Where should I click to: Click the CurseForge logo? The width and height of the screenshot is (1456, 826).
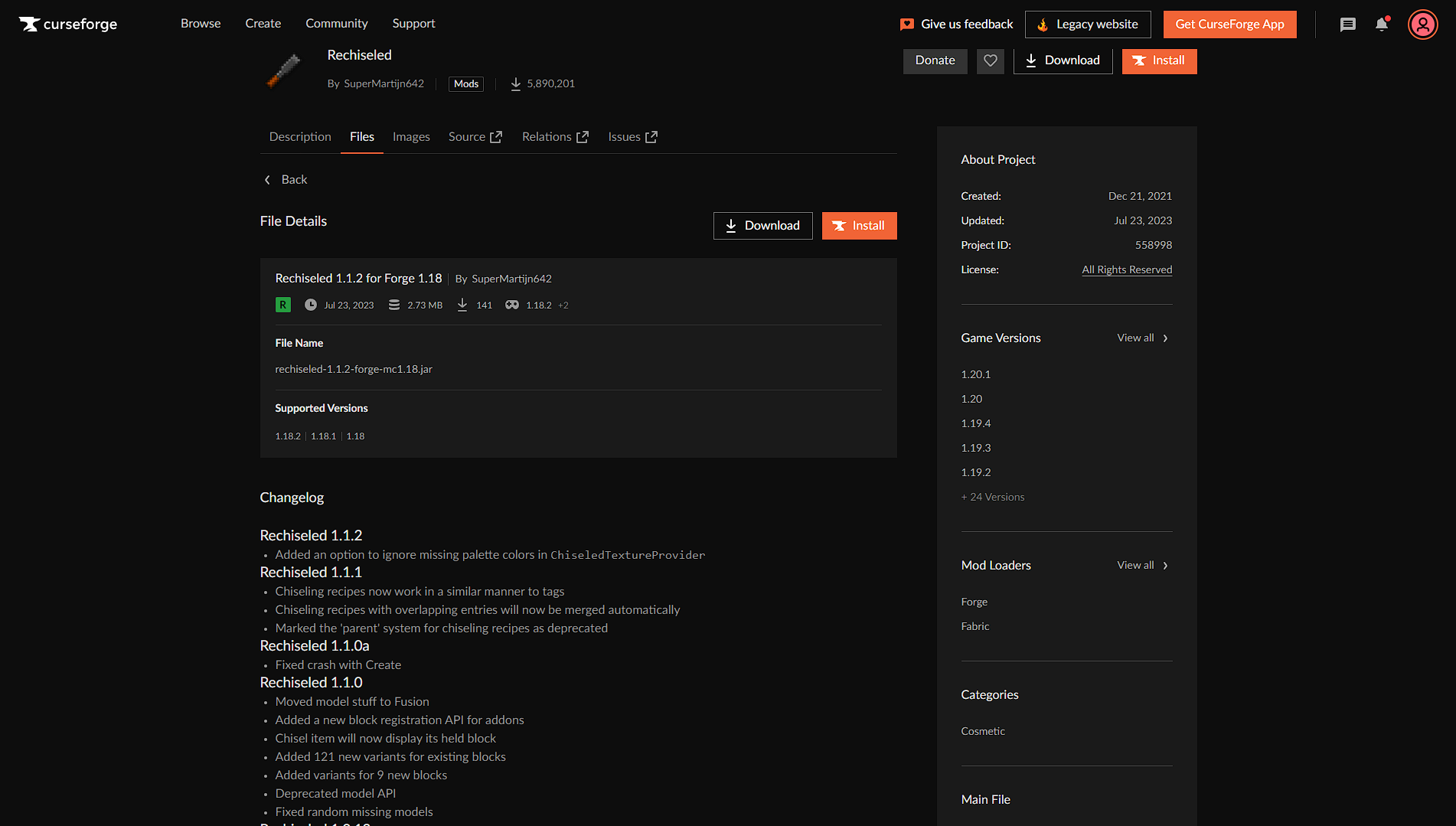(x=67, y=24)
